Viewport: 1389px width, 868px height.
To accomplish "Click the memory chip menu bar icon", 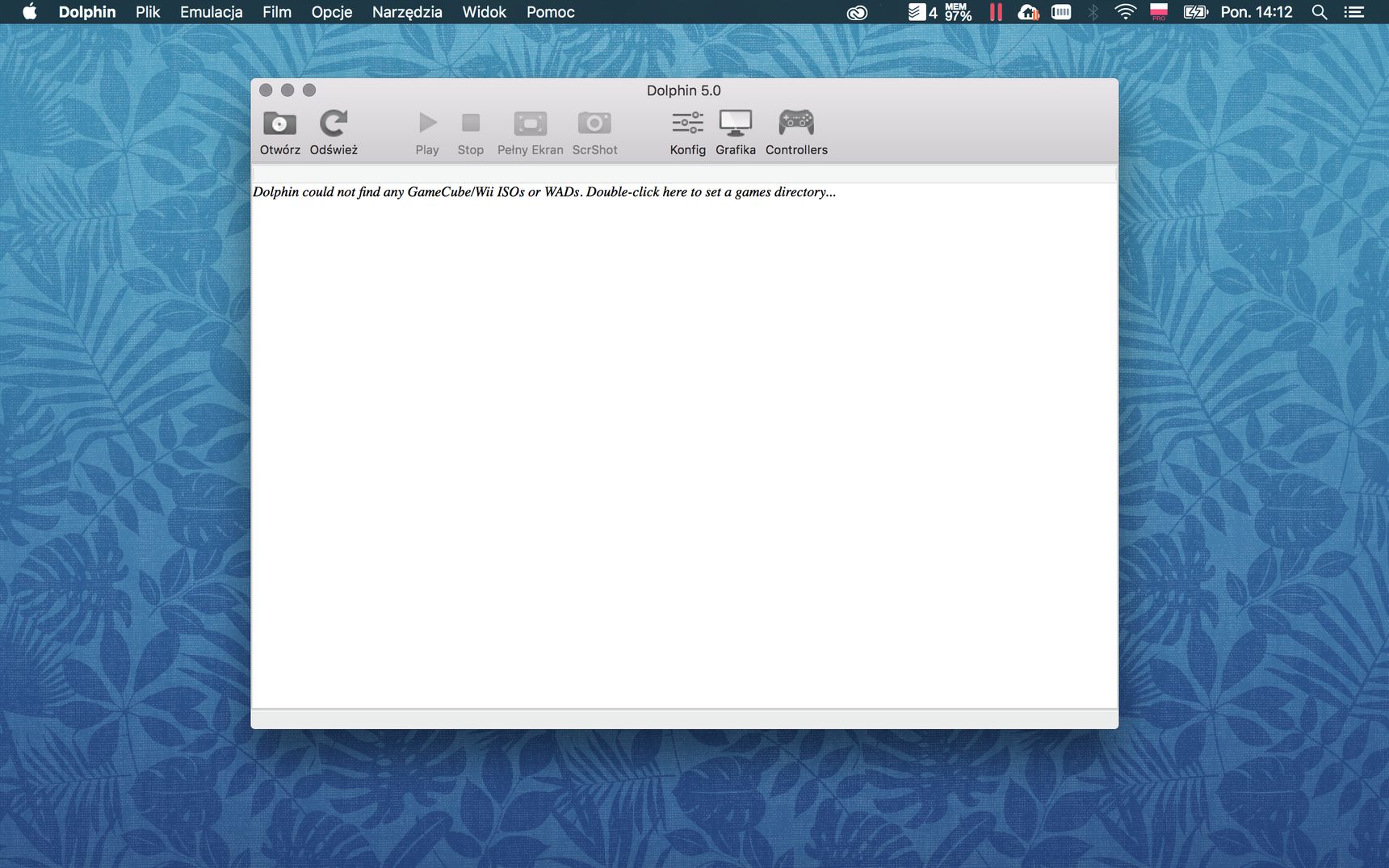I will point(1061,12).
